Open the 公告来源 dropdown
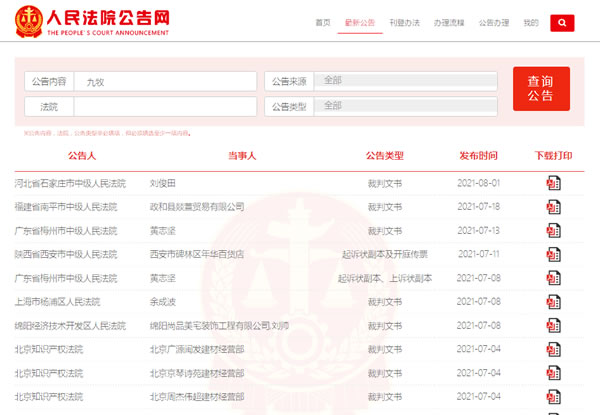The image size is (600, 415). point(405,81)
